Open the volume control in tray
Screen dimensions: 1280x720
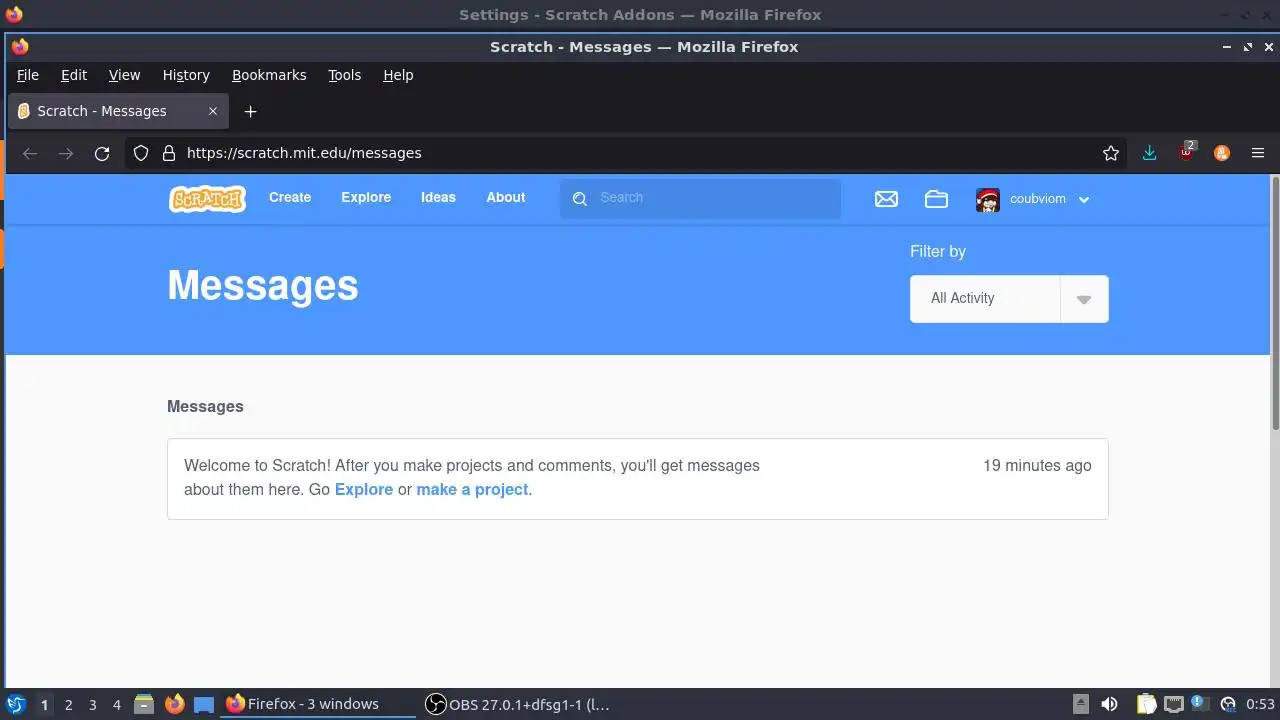click(x=1109, y=704)
